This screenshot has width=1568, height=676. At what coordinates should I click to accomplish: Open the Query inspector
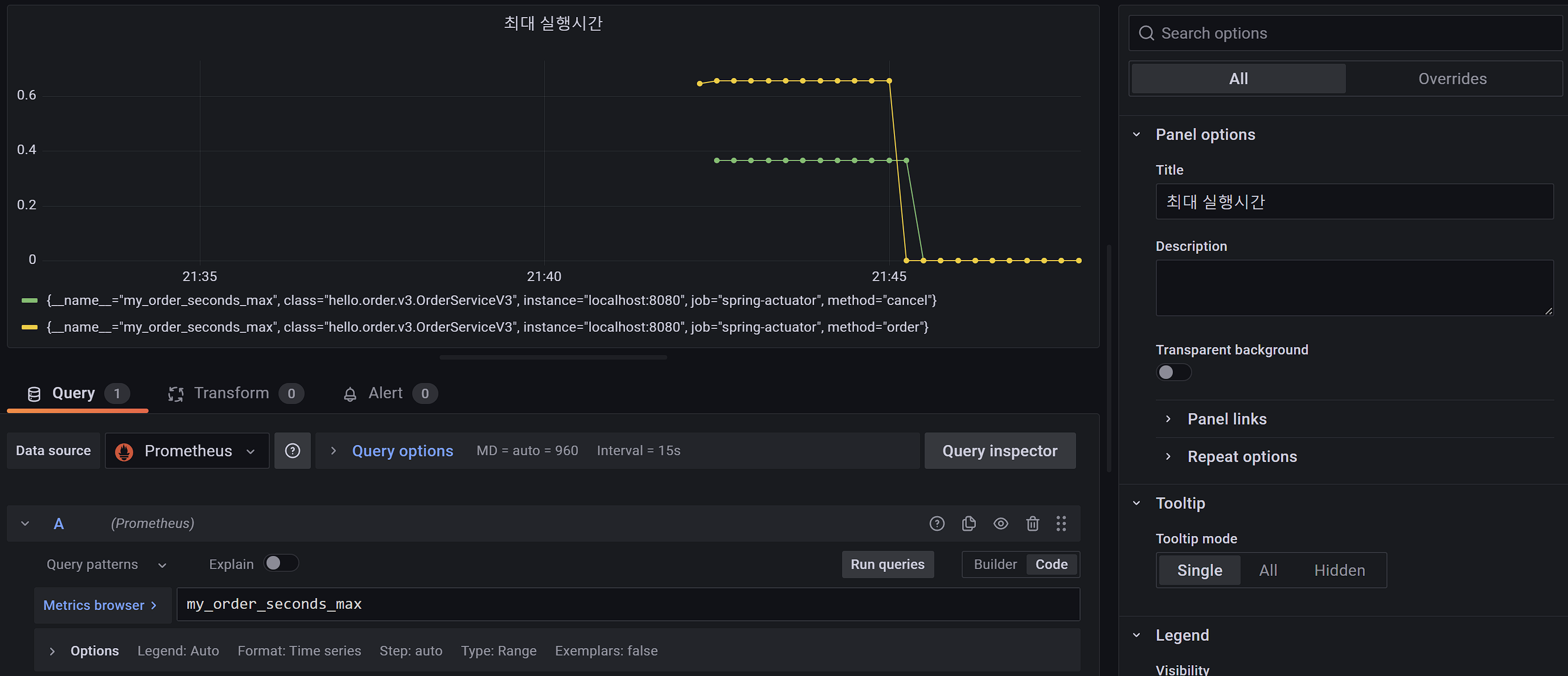click(999, 451)
